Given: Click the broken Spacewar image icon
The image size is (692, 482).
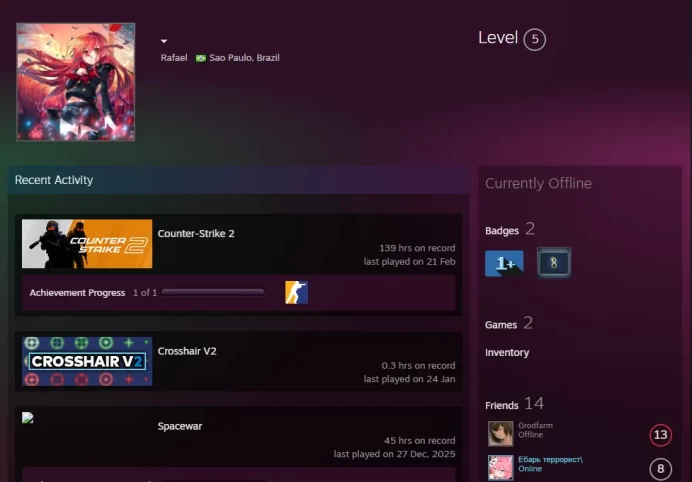Looking at the screenshot, I should tap(27, 418).
